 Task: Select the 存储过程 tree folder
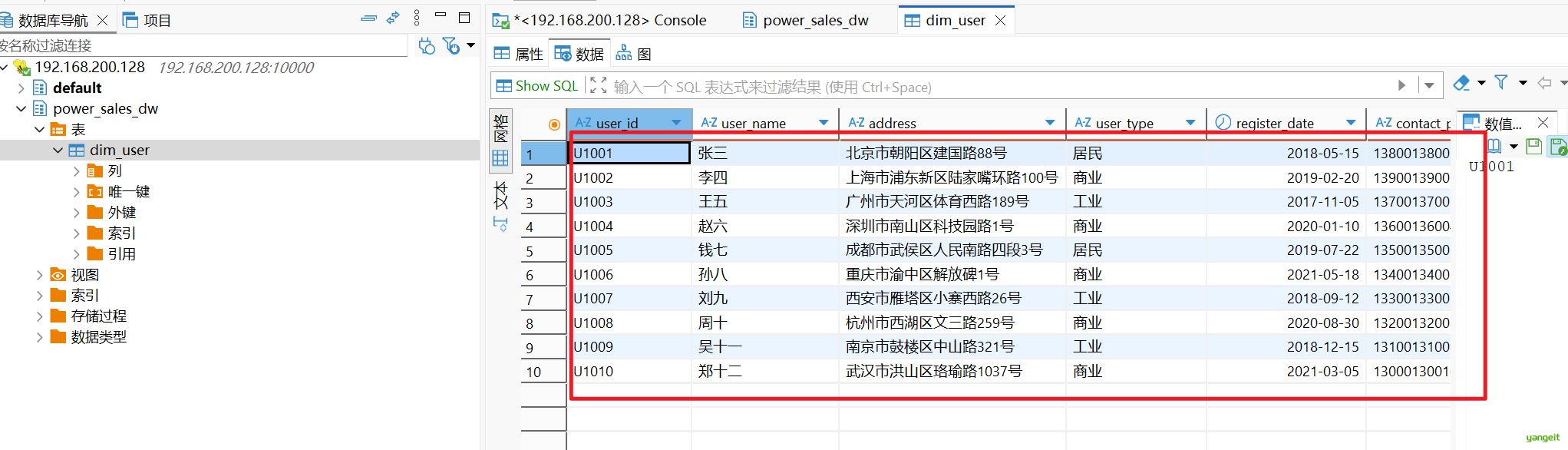[98, 316]
